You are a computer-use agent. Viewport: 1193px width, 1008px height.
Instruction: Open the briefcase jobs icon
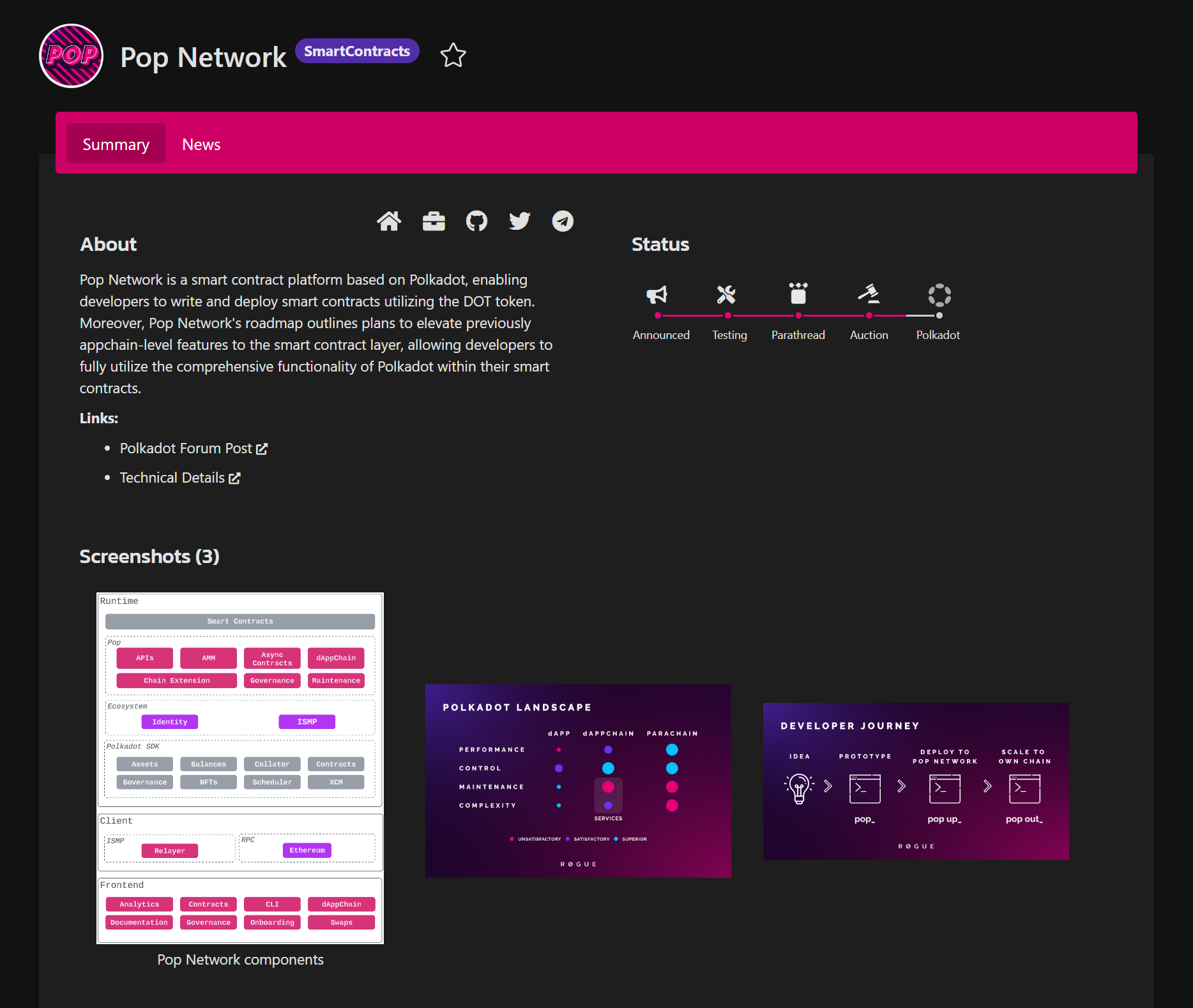[434, 221]
